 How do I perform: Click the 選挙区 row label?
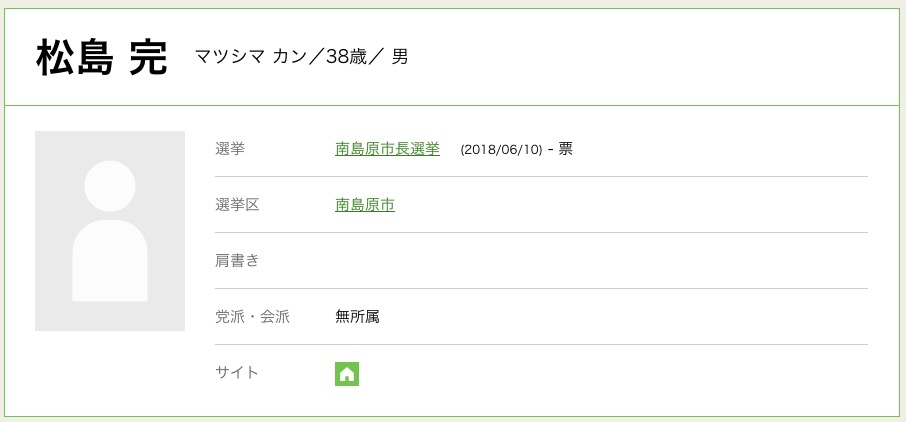point(237,205)
